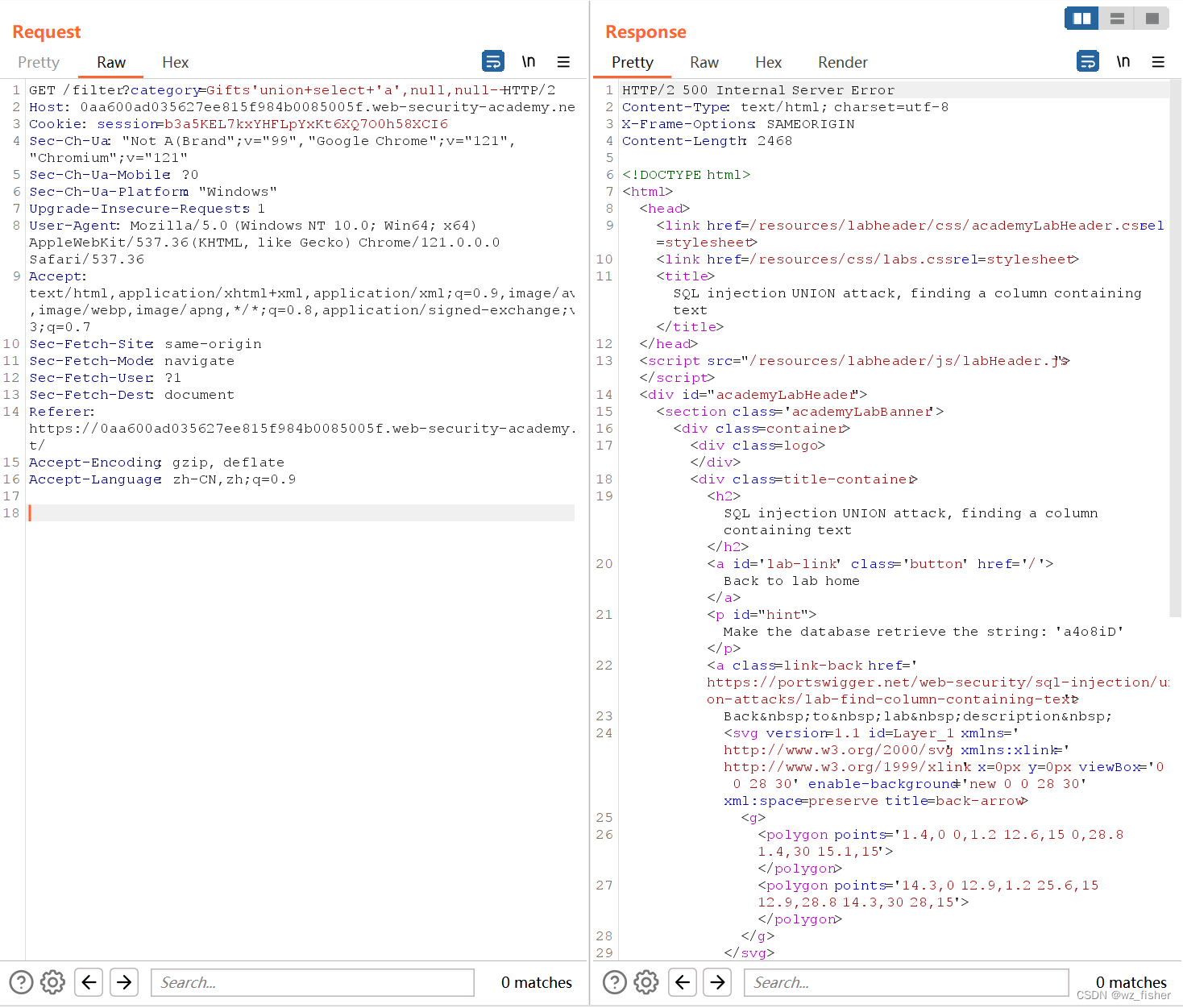Select combined tabbed layout view
Screen dimensions: 1183x1008
[x=1152, y=18]
